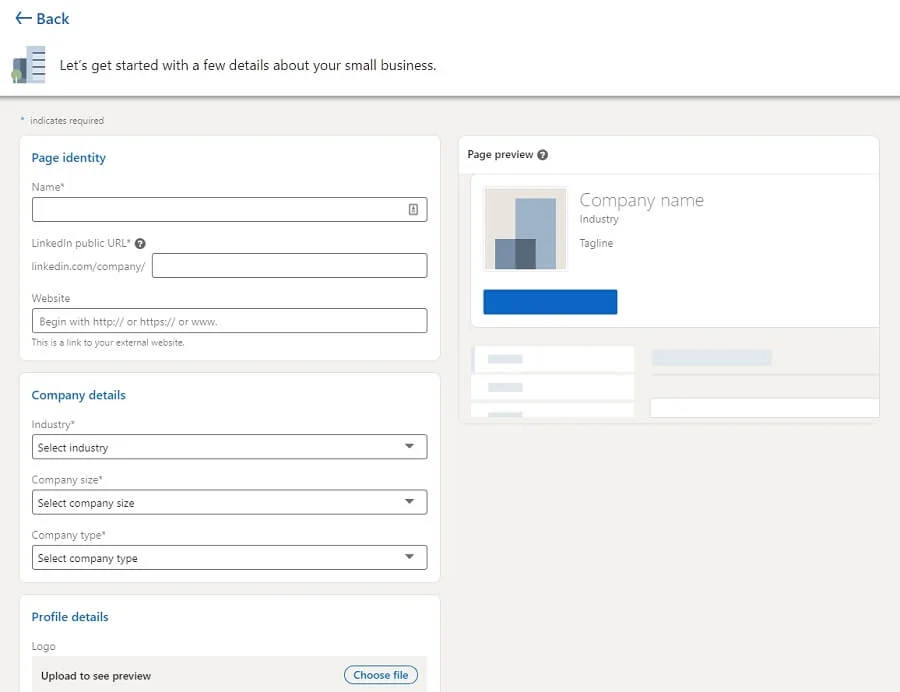Click the Page identity section heading

[x=68, y=158]
